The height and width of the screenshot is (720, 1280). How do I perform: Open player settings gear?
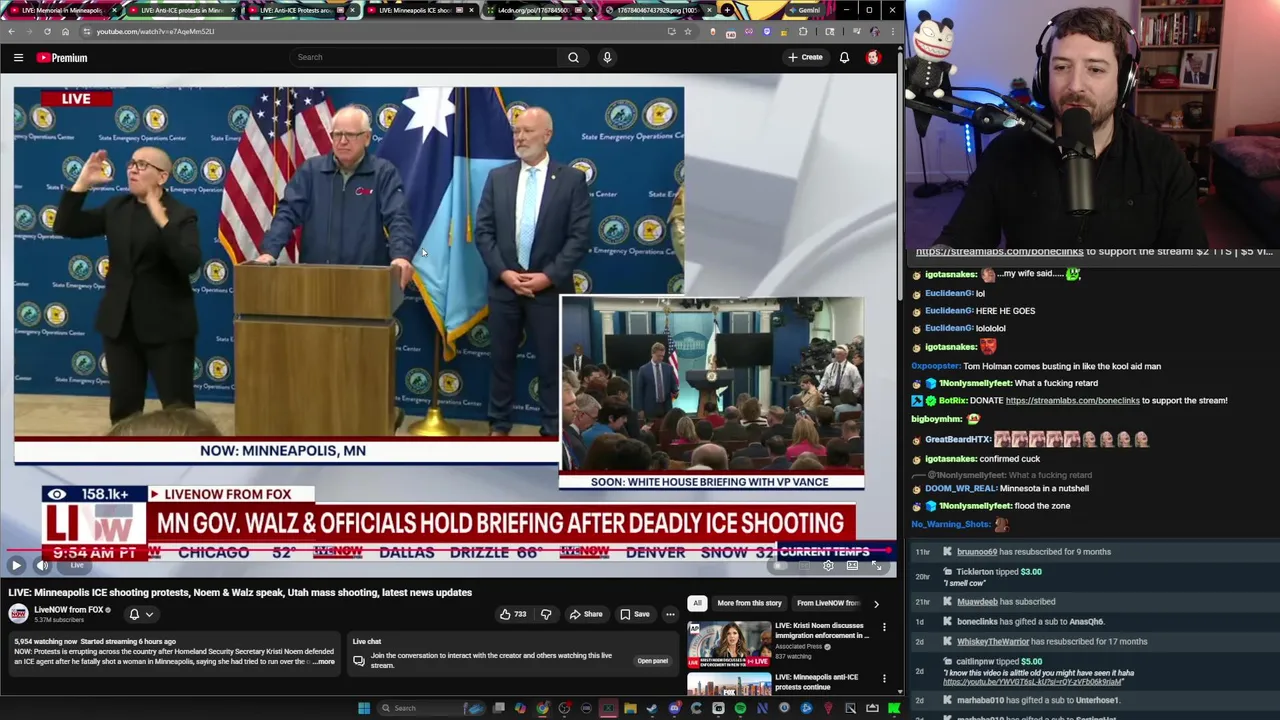[x=828, y=566]
